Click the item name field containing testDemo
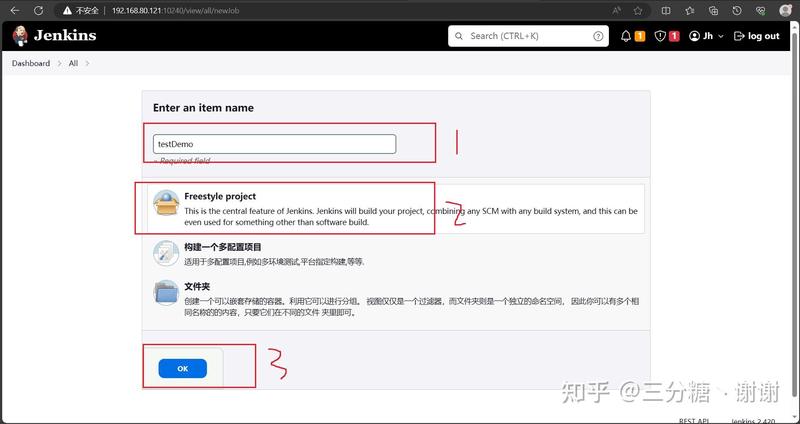Screen dimensions: 800x424 (x=274, y=144)
